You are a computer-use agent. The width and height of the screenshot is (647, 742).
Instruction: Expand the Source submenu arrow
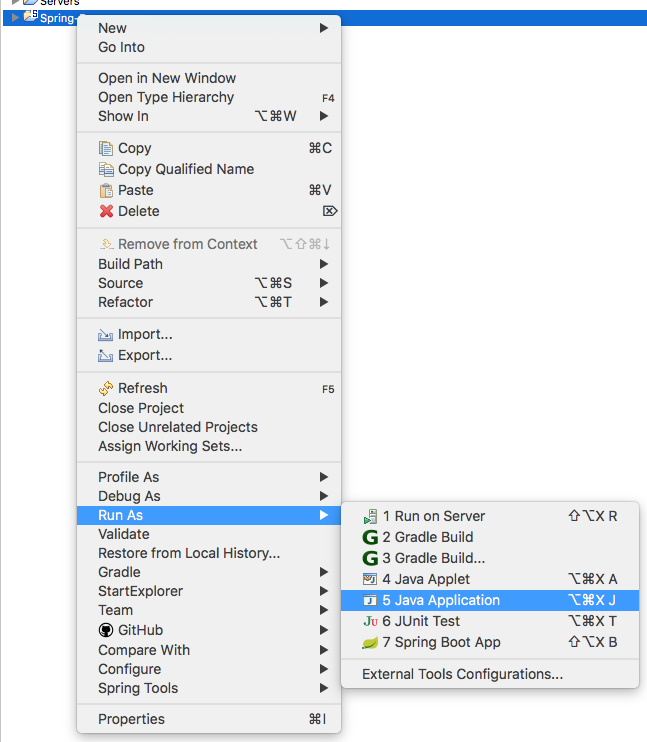point(324,283)
